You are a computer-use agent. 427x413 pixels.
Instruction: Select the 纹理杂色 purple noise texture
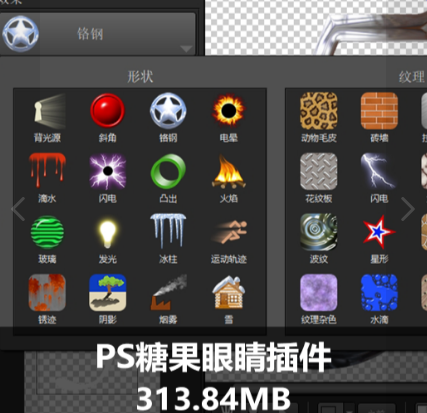[x=319, y=292]
